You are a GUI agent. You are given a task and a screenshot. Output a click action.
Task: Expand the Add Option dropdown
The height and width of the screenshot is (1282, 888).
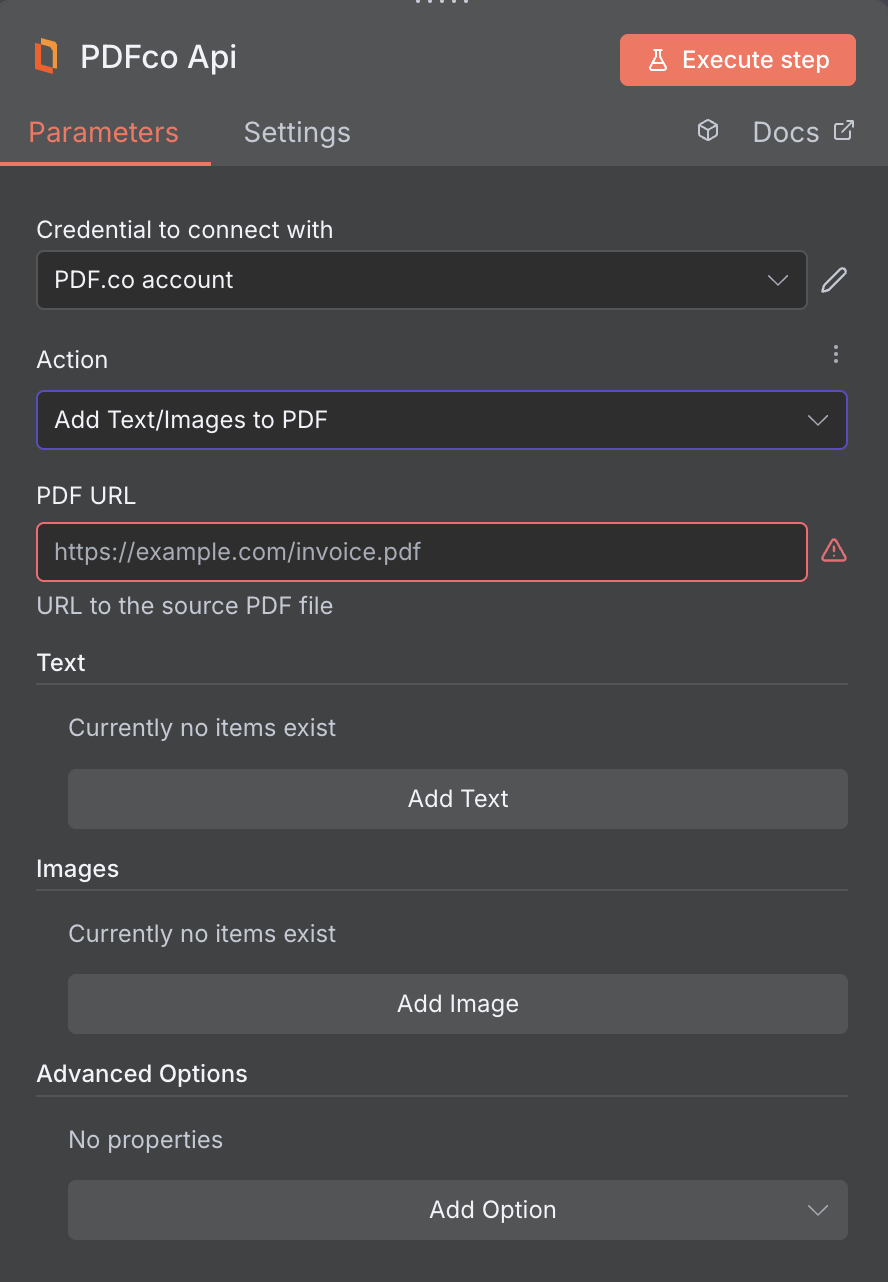(x=458, y=1210)
